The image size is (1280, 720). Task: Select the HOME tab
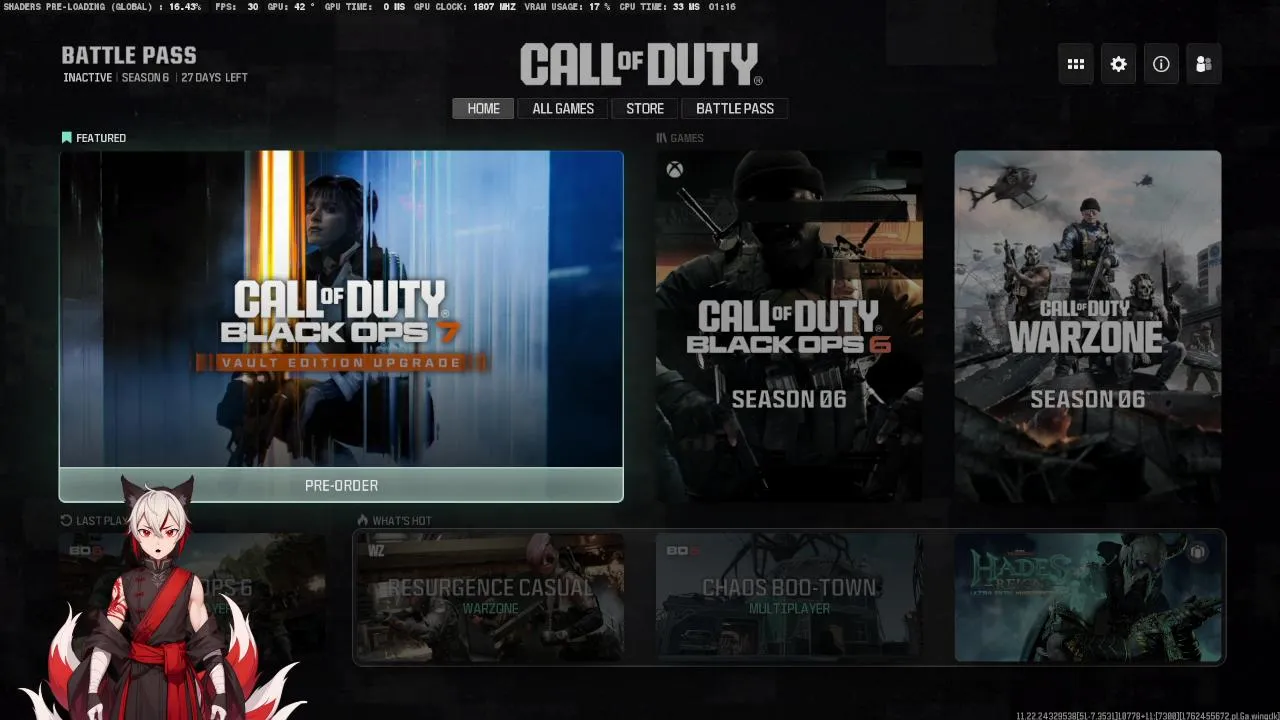pyautogui.click(x=483, y=109)
